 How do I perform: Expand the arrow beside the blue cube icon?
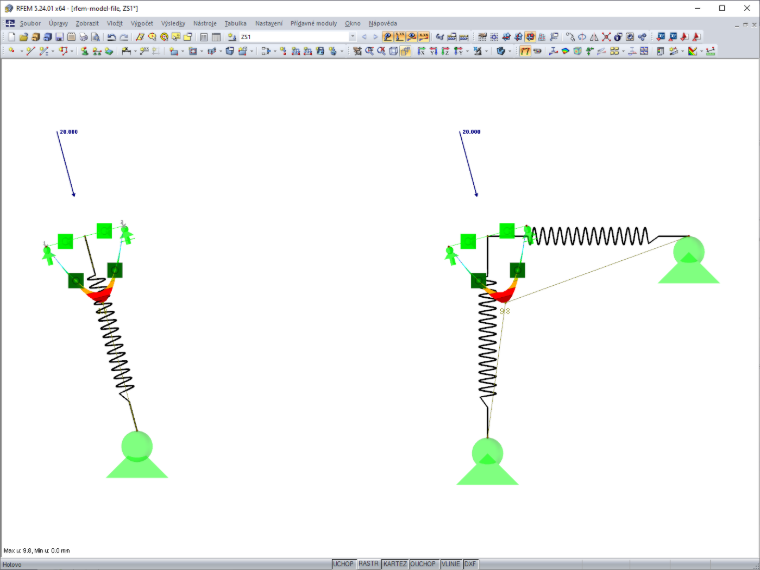tap(510, 51)
